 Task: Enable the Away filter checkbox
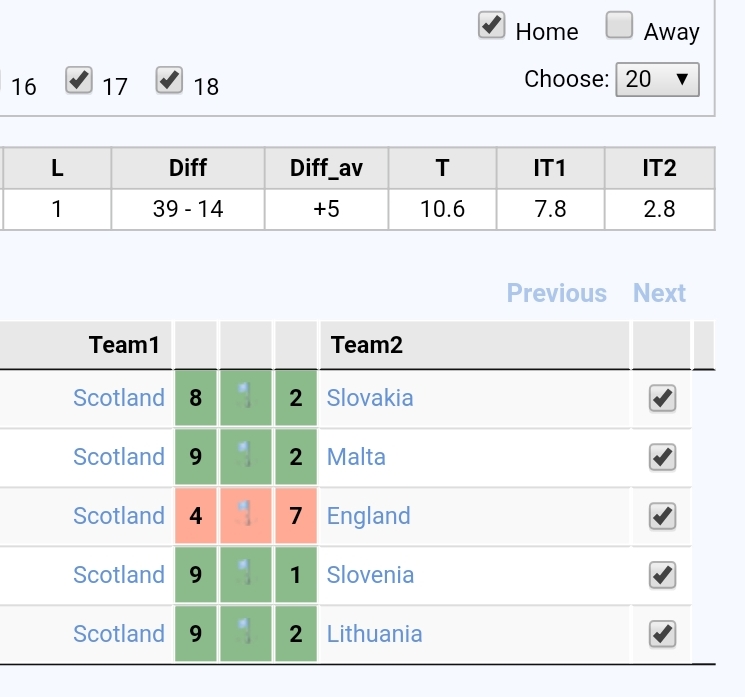point(619,25)
